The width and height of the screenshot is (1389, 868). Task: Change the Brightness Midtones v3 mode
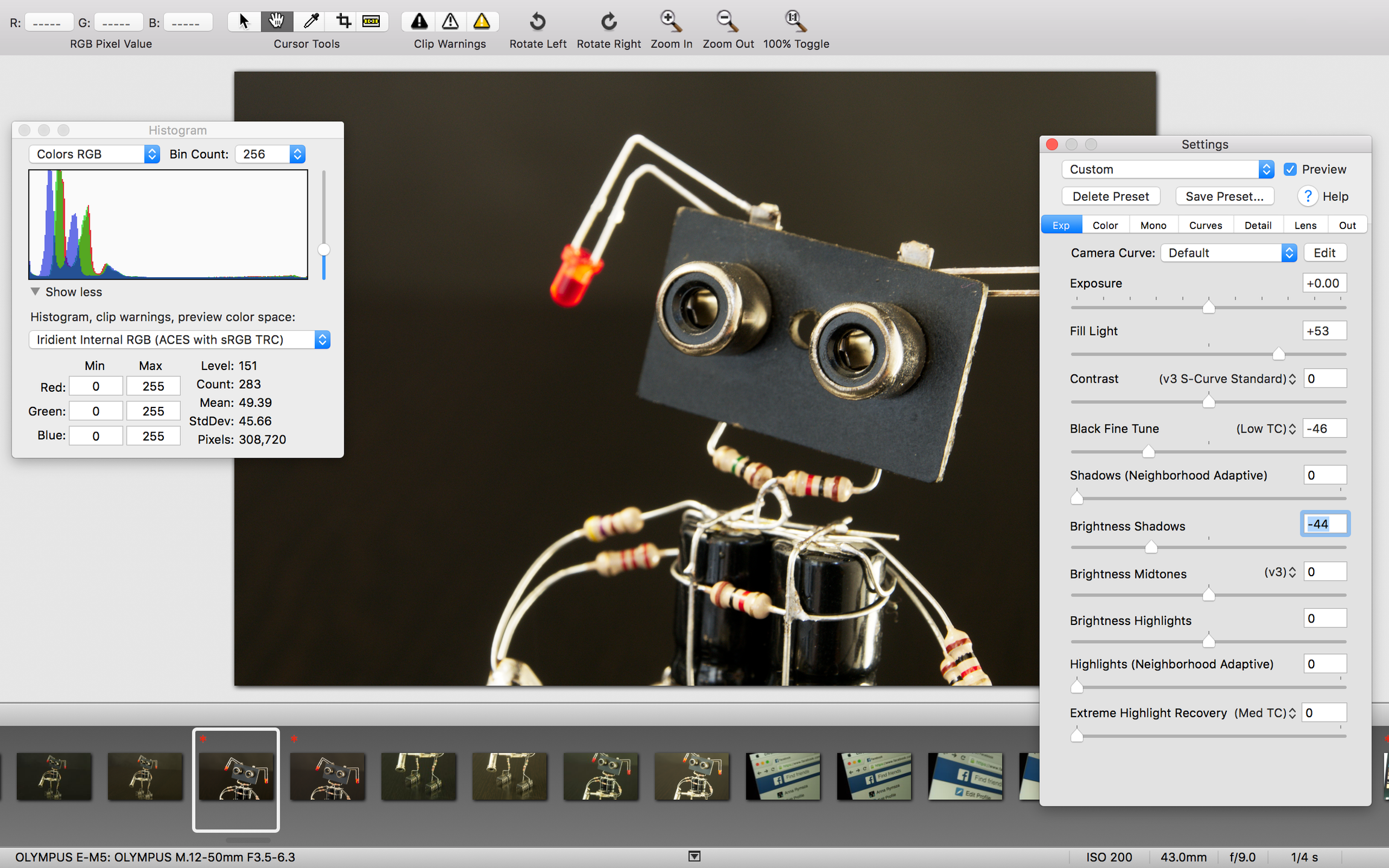pyautogui.click(x=1279, y=573)
